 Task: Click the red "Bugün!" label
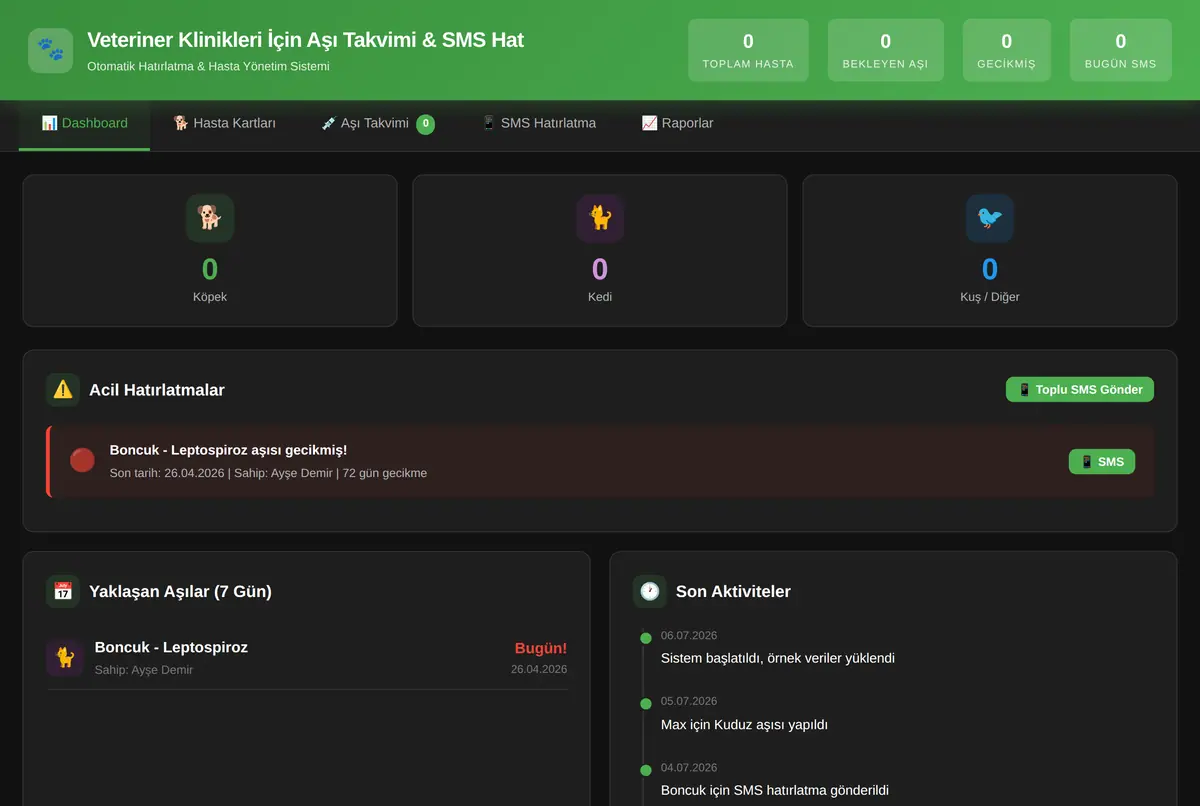(541, 648)
